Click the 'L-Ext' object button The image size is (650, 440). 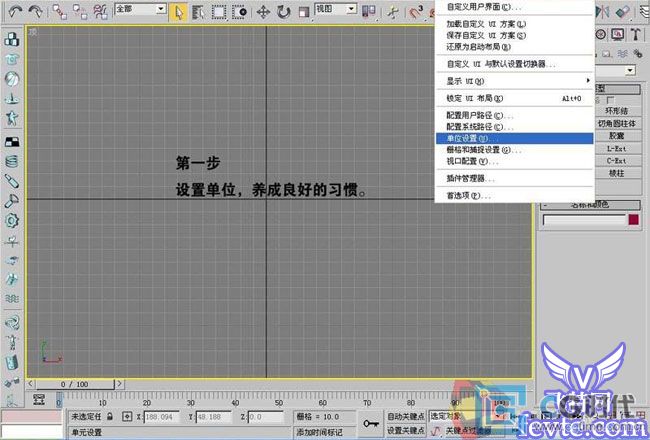pyautogui.click(x=616, y=148)
